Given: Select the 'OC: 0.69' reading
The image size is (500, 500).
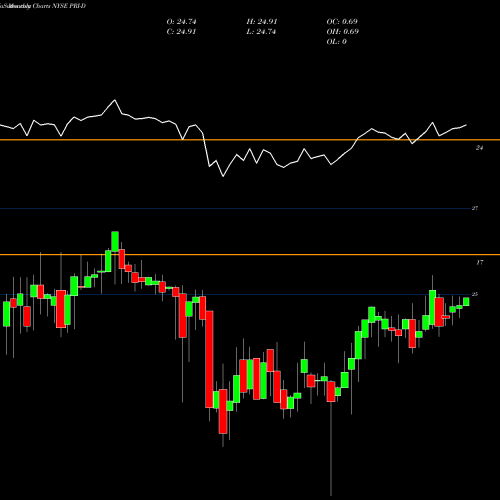Looking at the screenshot, I should [342, 22].
